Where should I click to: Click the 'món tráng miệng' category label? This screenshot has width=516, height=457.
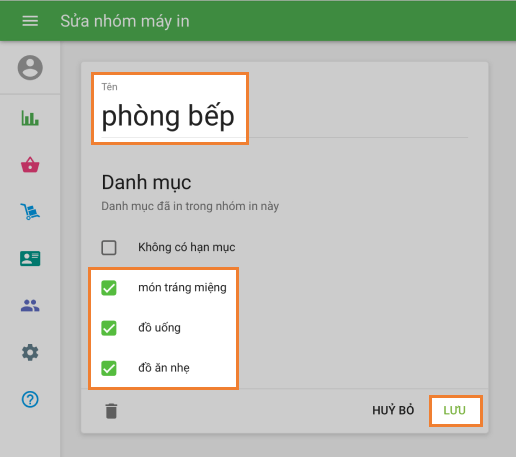pyautogui.click(x=182, y=287)
